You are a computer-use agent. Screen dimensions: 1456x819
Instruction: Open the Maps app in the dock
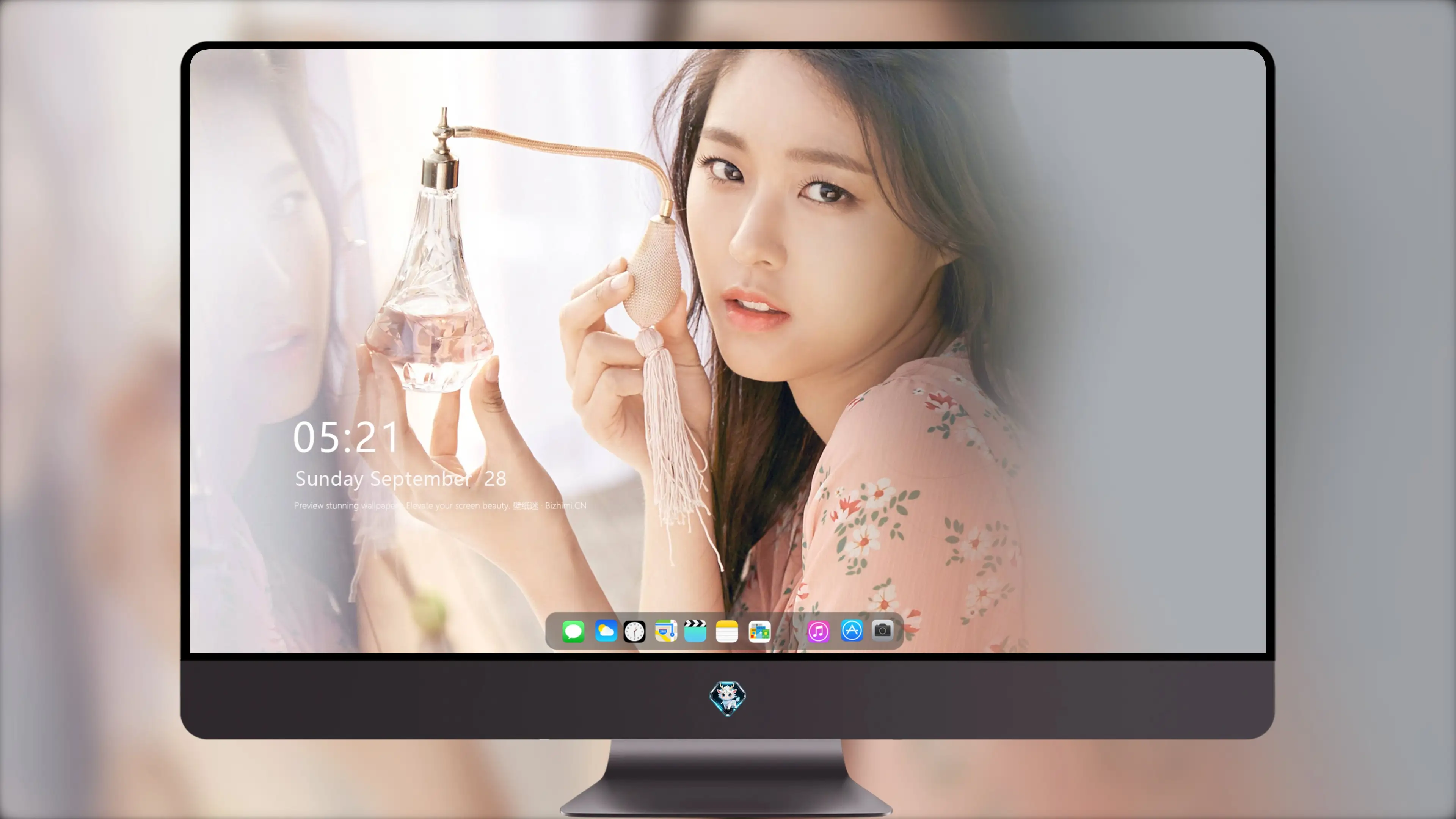[666, 631]
